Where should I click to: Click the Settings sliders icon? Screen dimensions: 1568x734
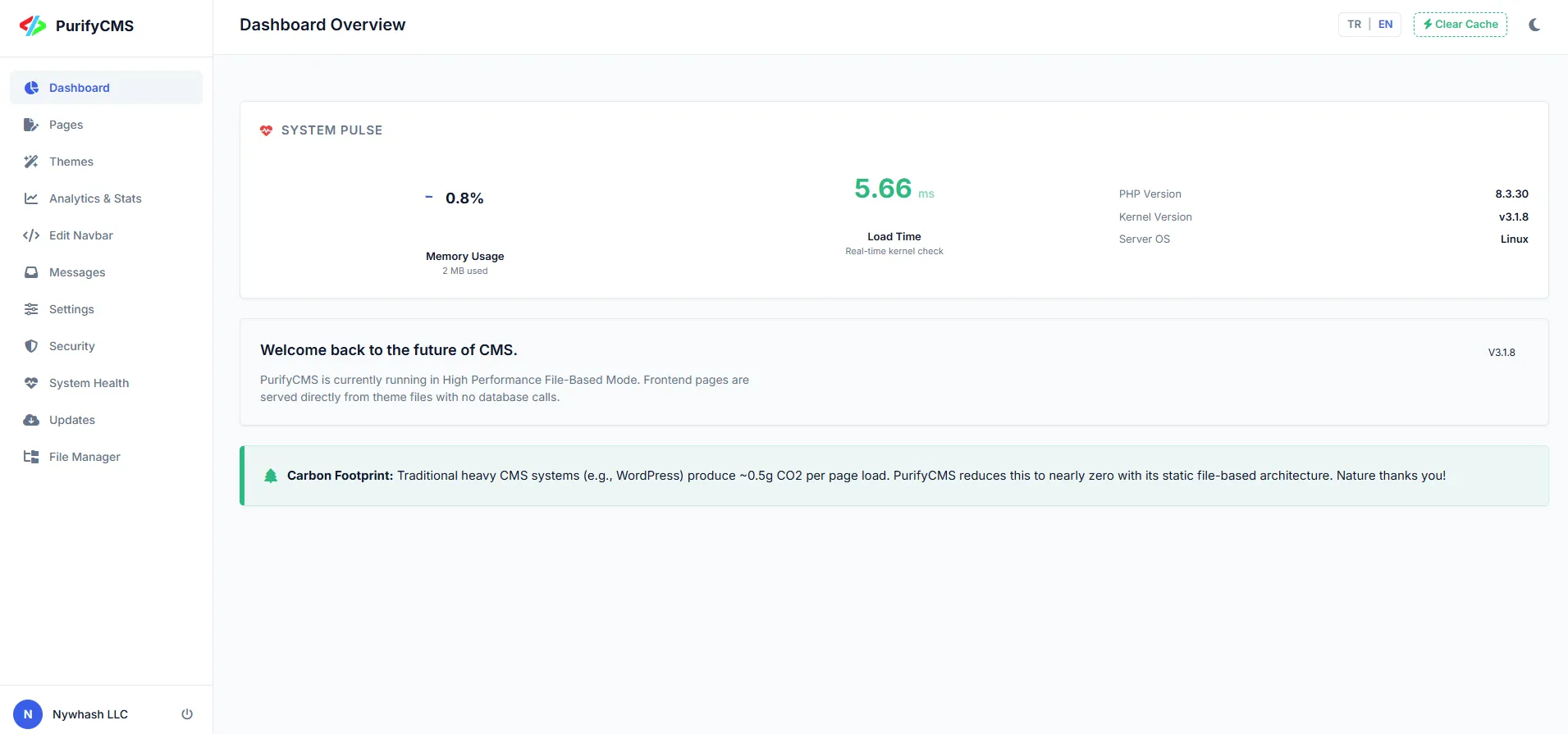(31, 309)
